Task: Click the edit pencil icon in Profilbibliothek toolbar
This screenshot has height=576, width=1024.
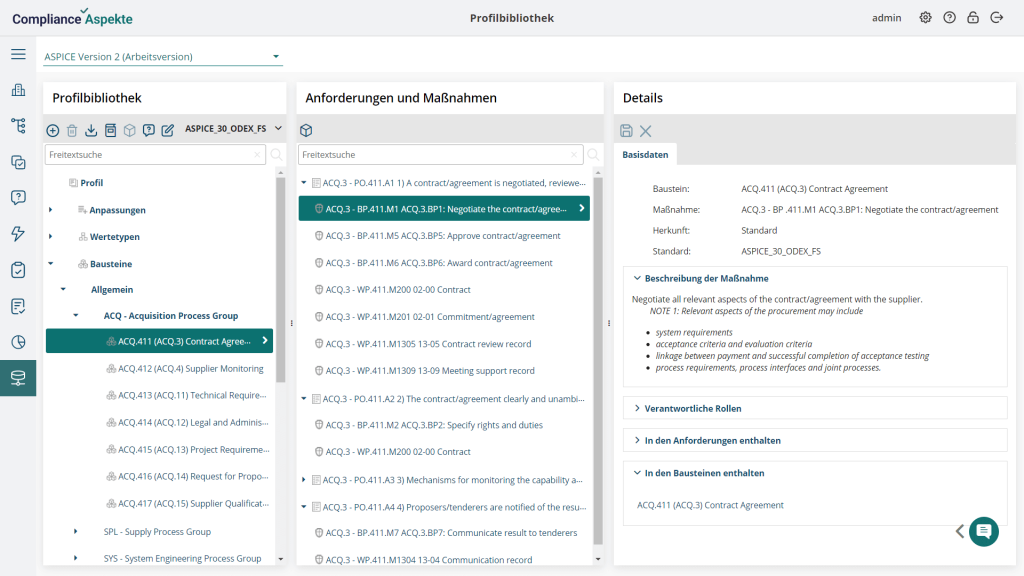Action: click(167, 130)
